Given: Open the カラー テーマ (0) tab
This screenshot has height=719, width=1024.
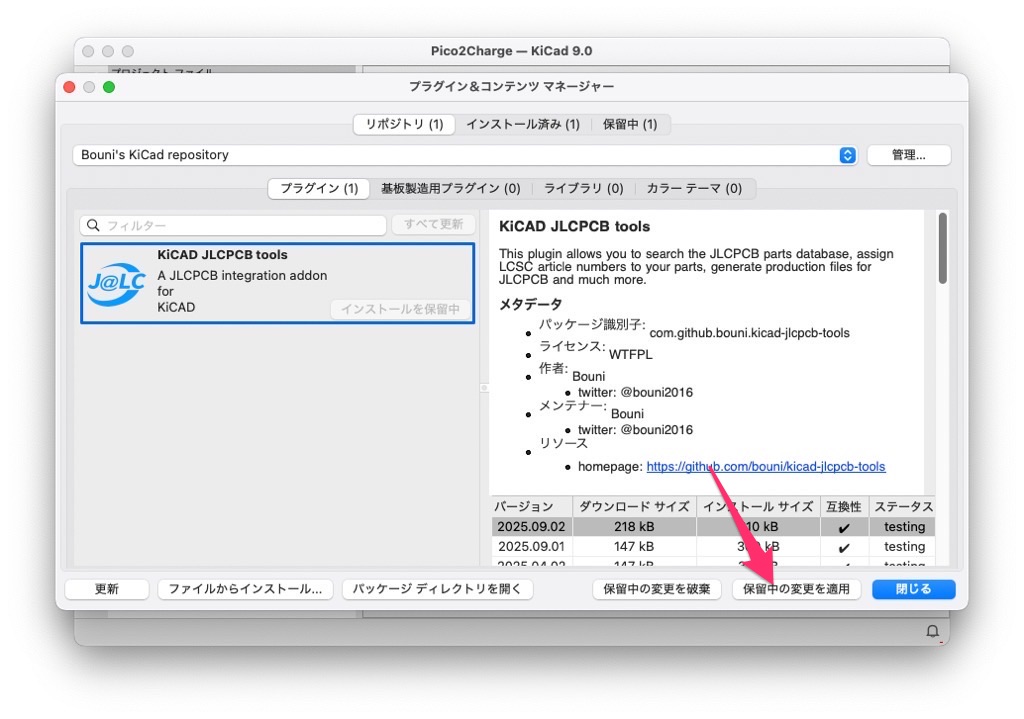Looking at the screenshot, I should pos(694,188).
